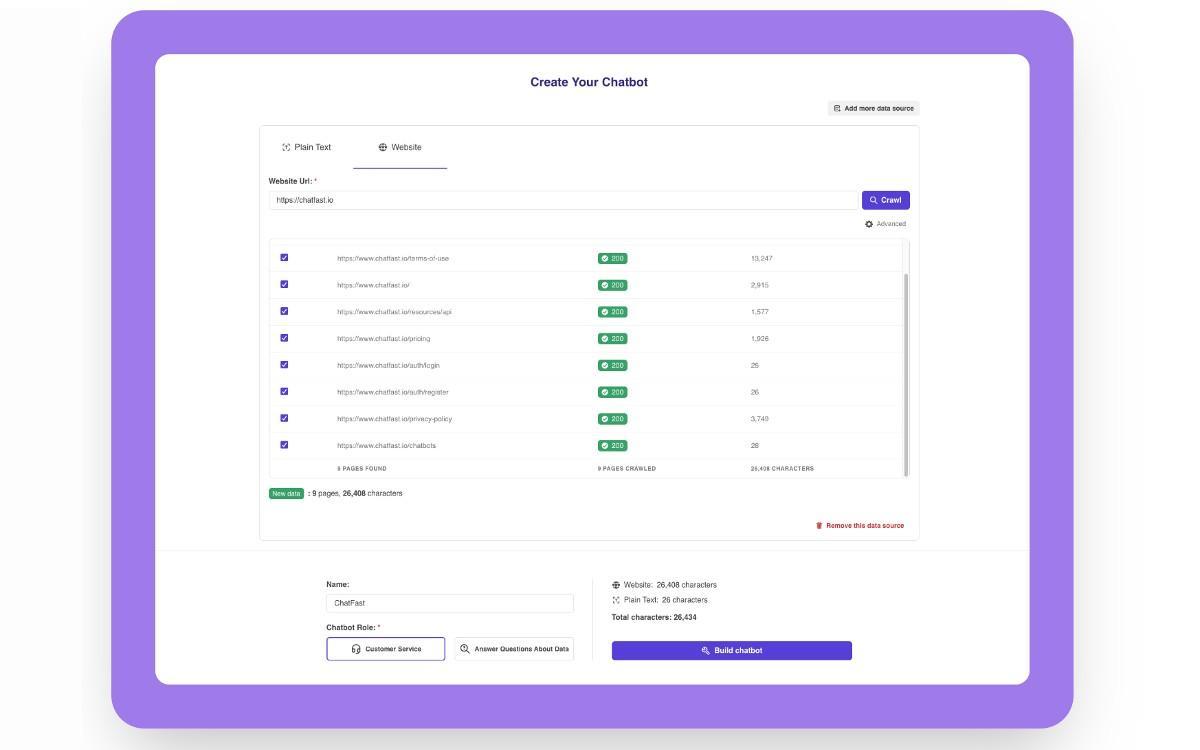
Task: Click the trash icon near Remove this data source
Action: [x=818, y=524]
